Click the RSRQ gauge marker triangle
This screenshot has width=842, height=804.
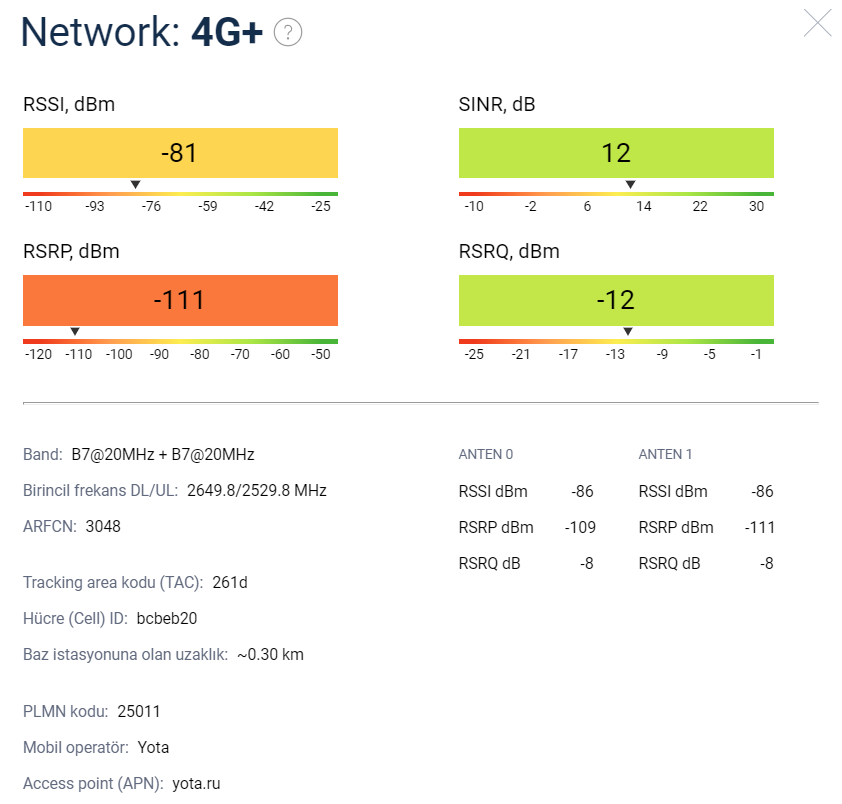click(628, 331)
